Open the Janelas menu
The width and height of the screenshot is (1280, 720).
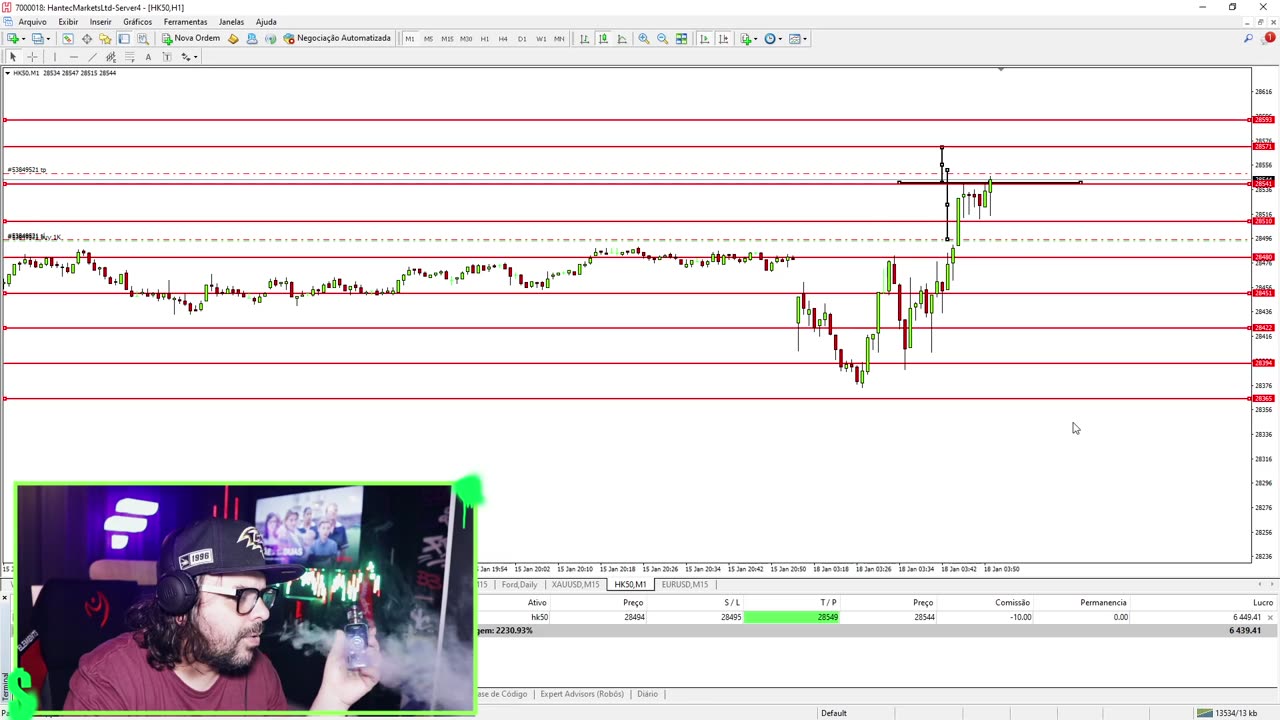pyautogui.click(x=231, y=22)
